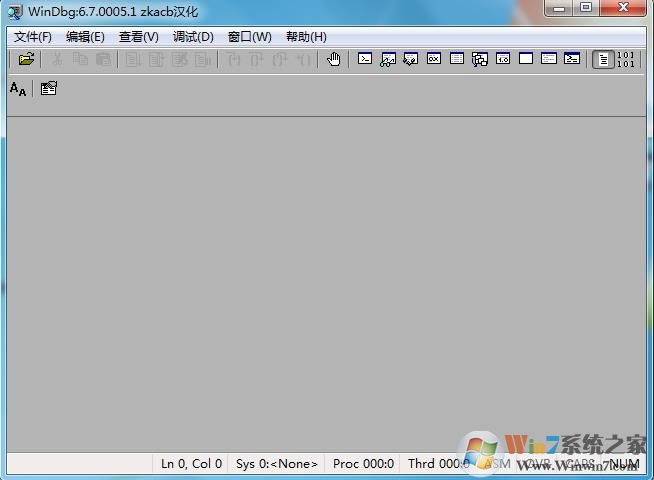Open the 窗口(W) menu

click(249, 37)
